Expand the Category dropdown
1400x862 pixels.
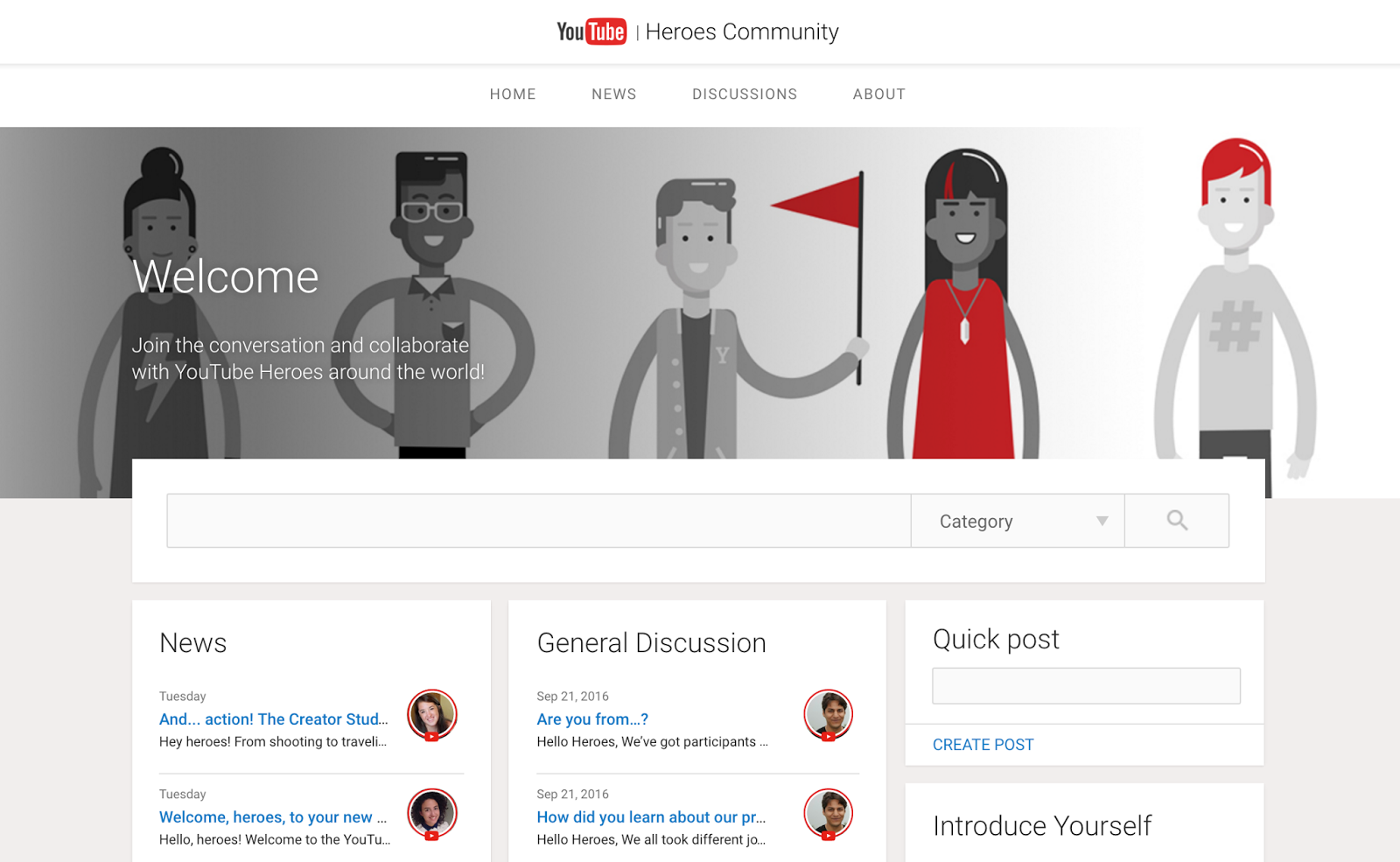pyautogui.click(x=1018, y=521)
